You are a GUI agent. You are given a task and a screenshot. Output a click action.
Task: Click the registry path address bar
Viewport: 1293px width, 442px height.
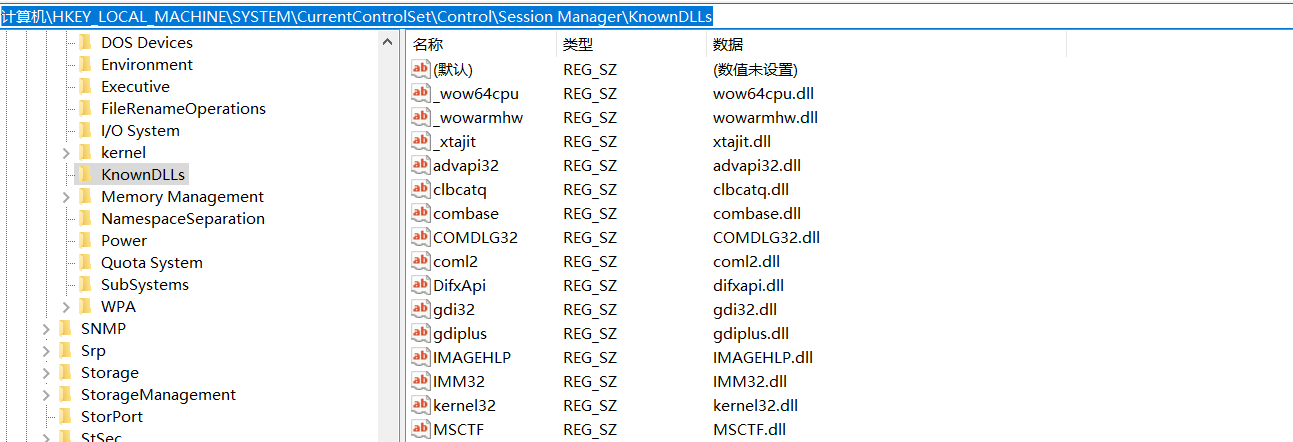[x=646, y=17]
